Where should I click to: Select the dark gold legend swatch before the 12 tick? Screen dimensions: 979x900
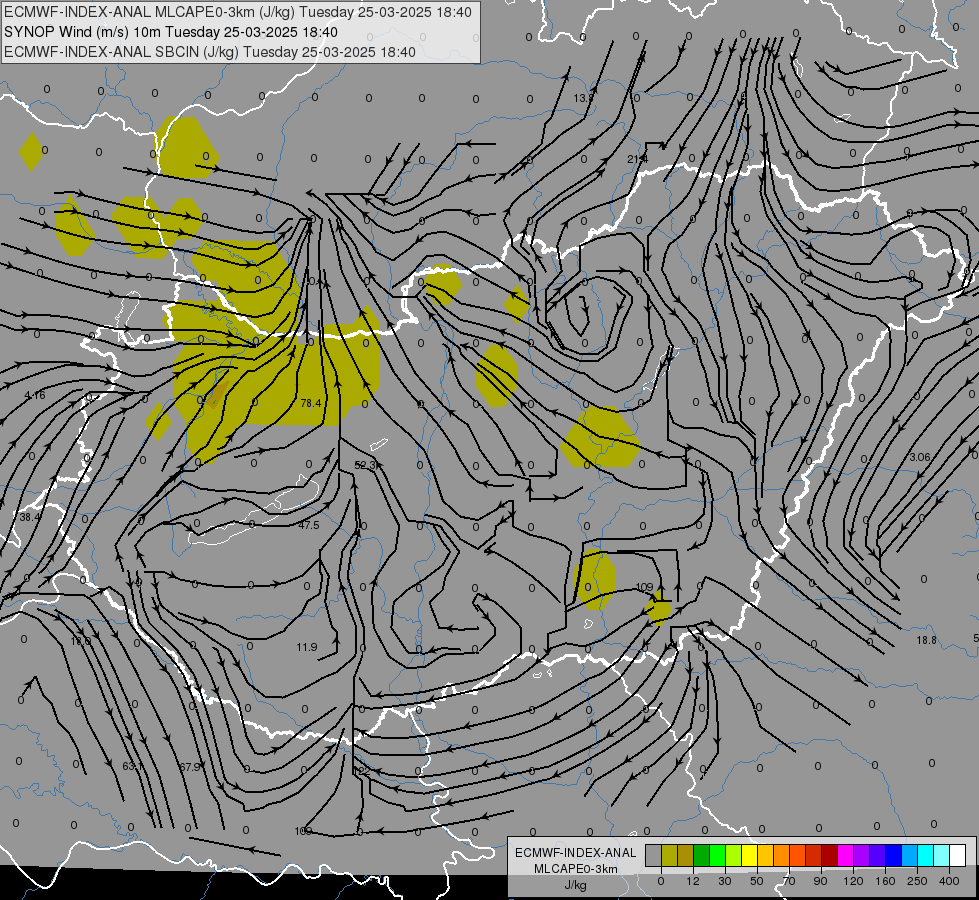(686, 855)
